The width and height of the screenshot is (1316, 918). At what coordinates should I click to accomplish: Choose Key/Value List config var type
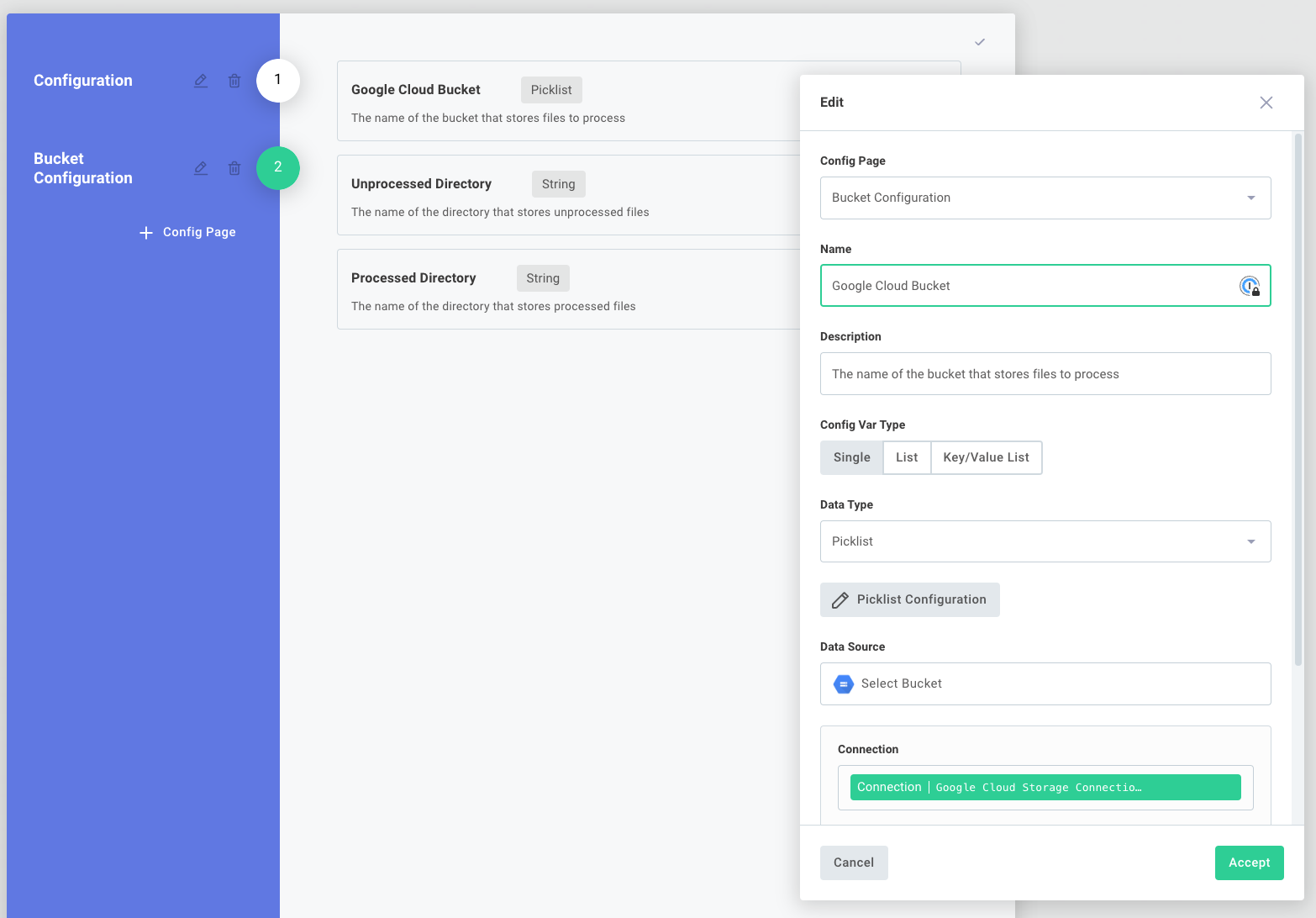click(x=986, y=457)
